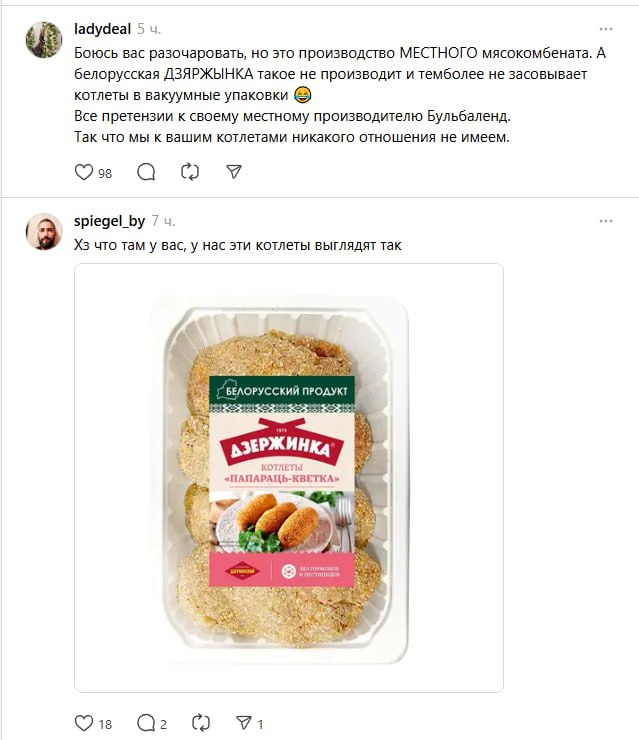Screen dimensions: 639x740
Task: Open ladydeal's profile from the username
Action: point(103,28)
